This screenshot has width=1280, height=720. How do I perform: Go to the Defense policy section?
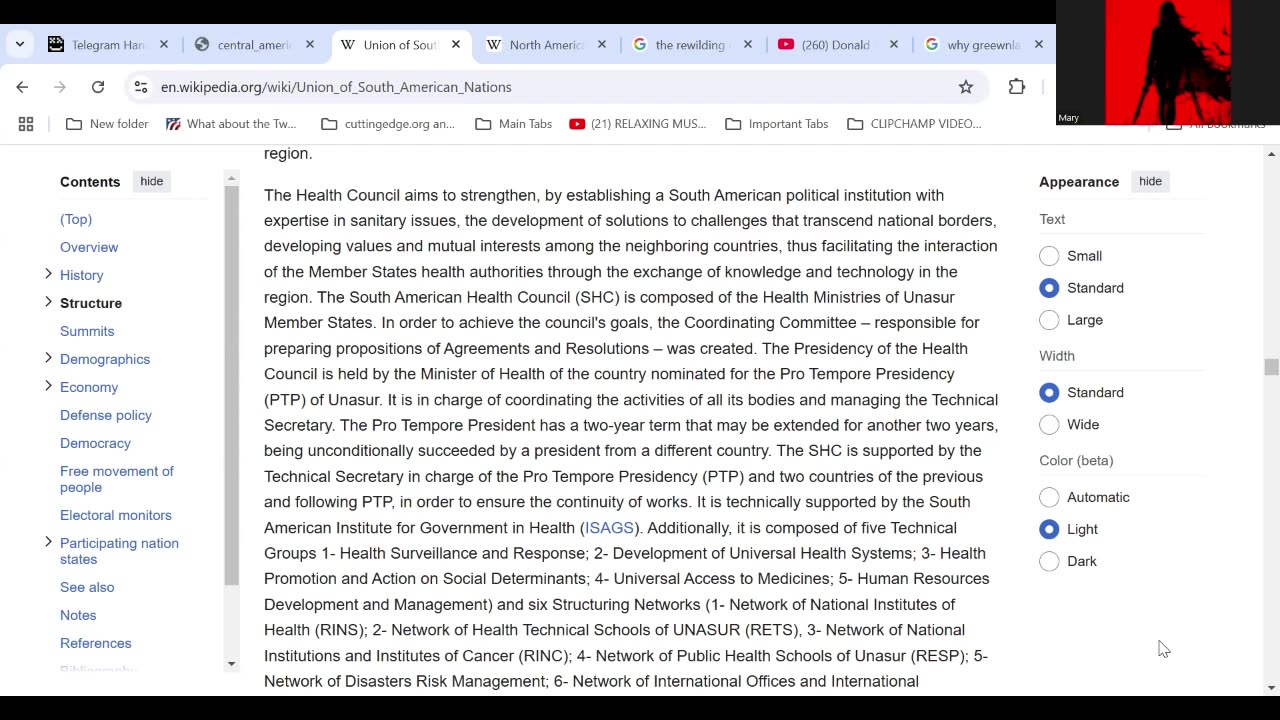coord(106,415)
